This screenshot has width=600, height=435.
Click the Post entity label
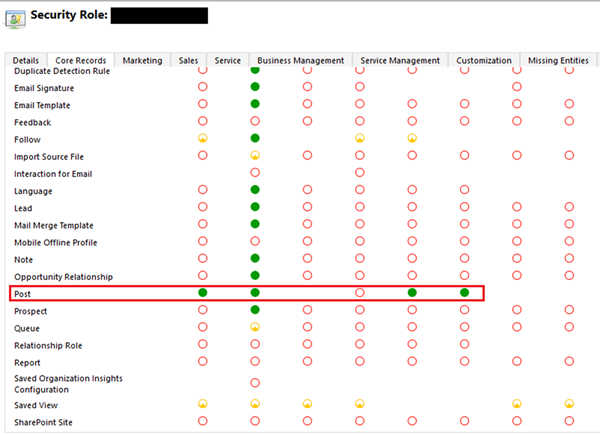point(23,294)
